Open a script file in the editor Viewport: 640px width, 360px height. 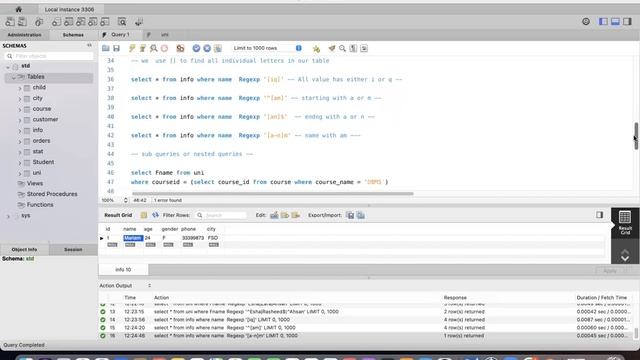tap(106, 48)
